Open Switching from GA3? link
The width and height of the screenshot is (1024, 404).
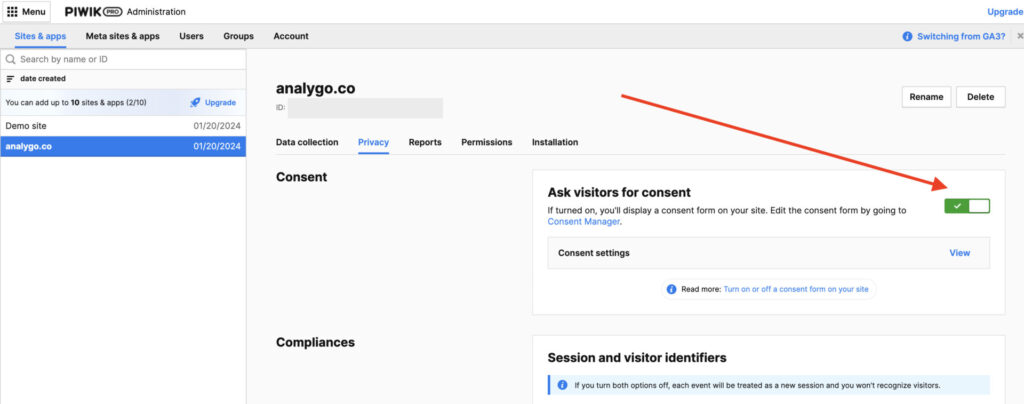pos(961,37)
